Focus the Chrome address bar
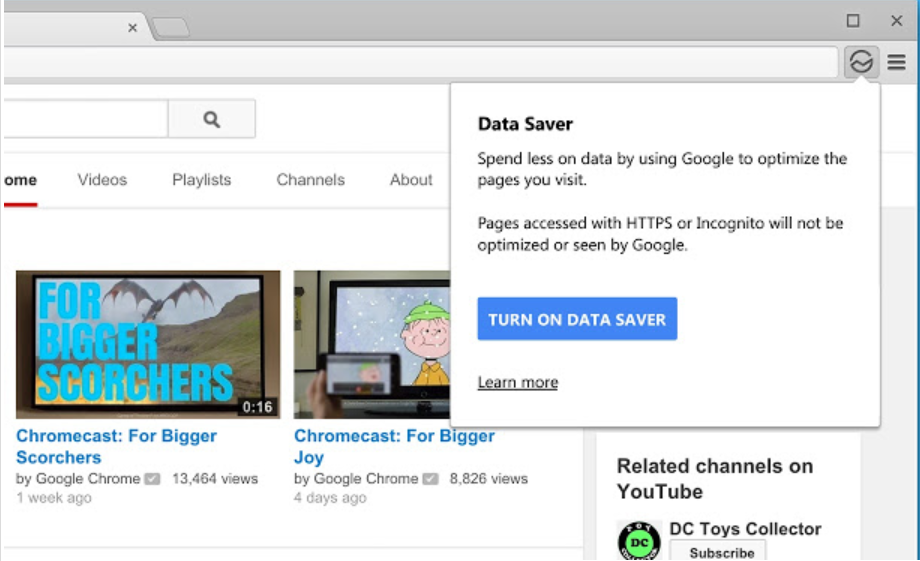Viewport: 920px width, 561px height. 421,62
